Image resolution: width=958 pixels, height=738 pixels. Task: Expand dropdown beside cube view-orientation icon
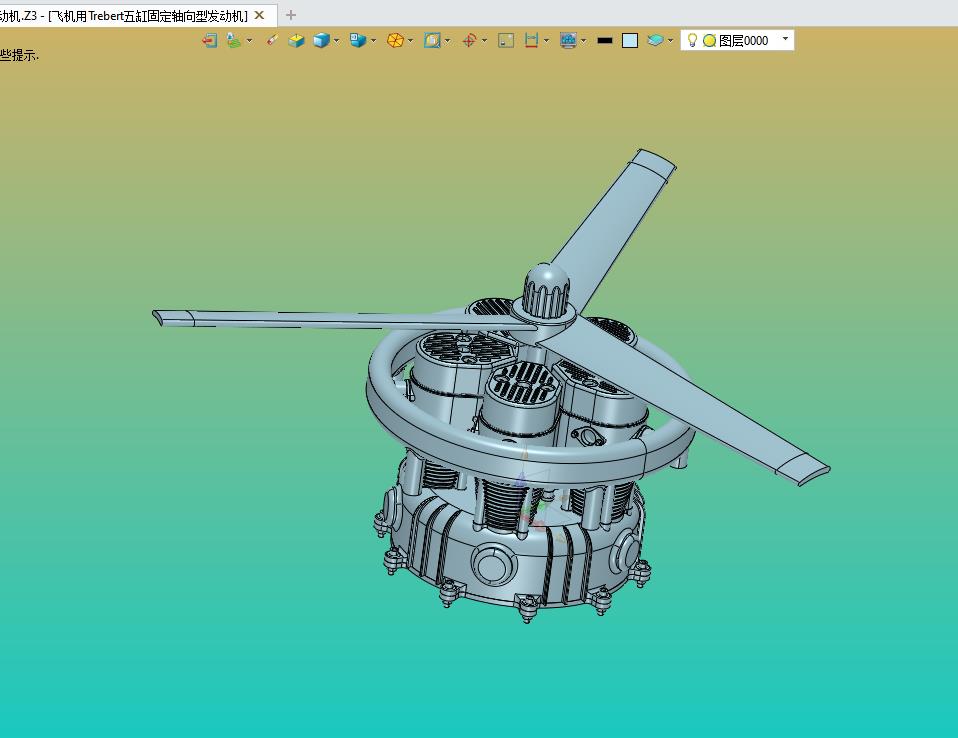[374, 41]
